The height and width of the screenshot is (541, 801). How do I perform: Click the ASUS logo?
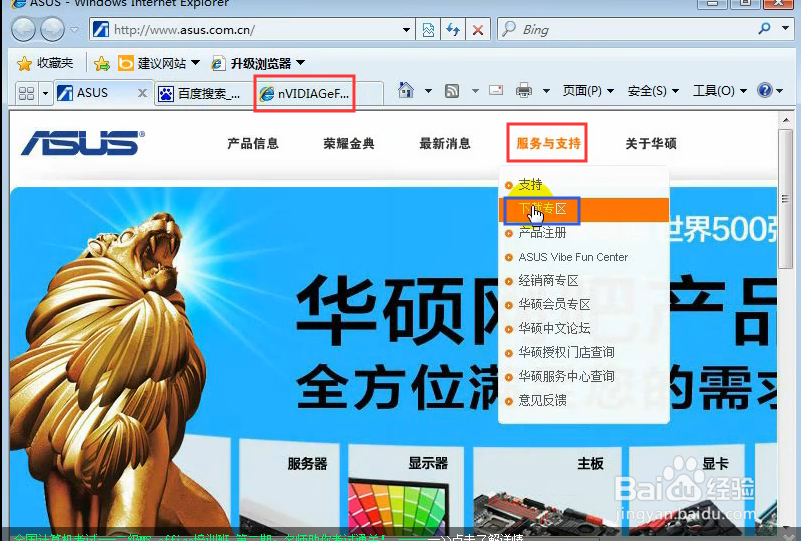(83, 143)
